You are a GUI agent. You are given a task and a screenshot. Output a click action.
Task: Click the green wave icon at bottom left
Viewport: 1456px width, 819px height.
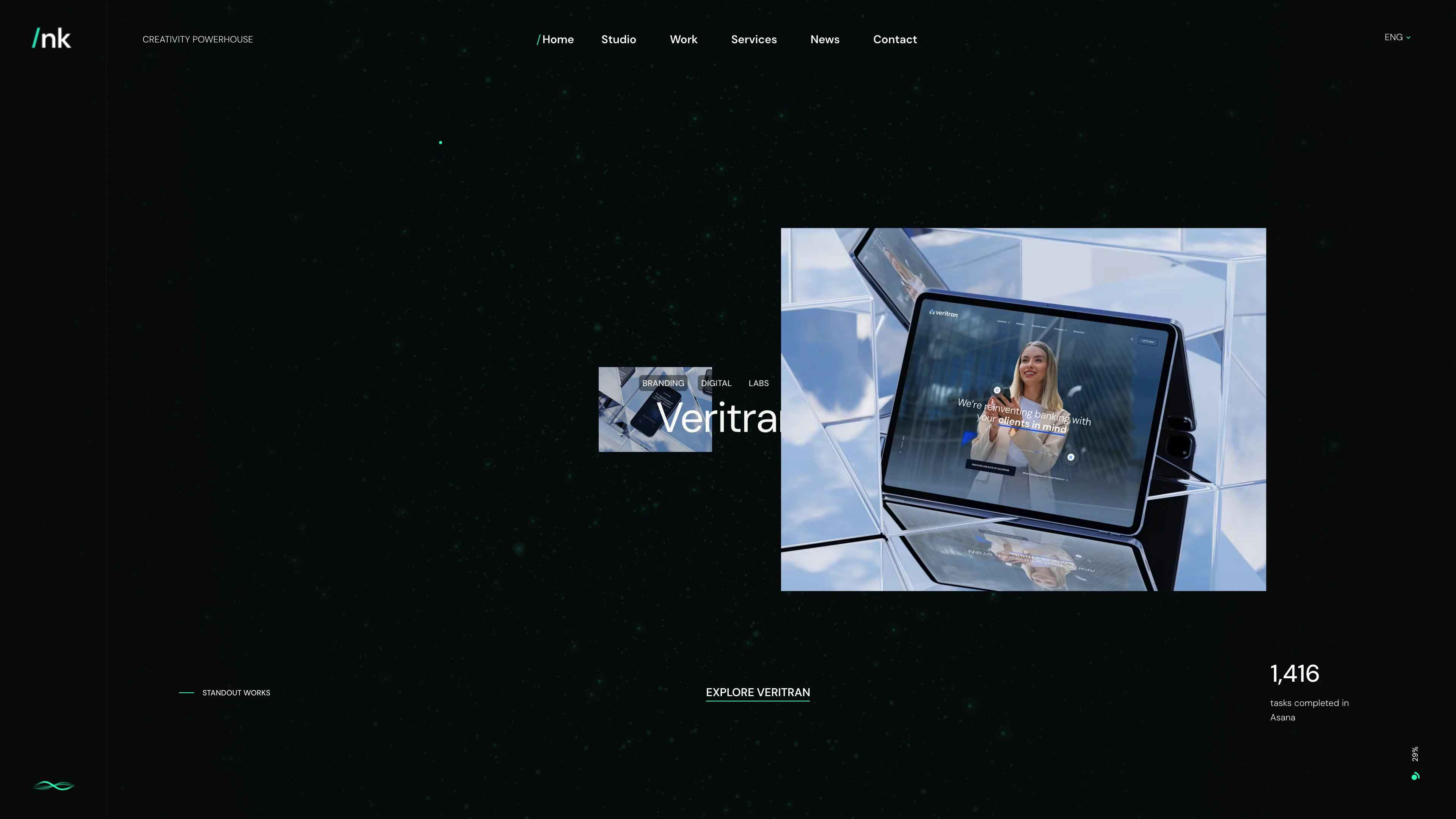(x=54, y=786)
